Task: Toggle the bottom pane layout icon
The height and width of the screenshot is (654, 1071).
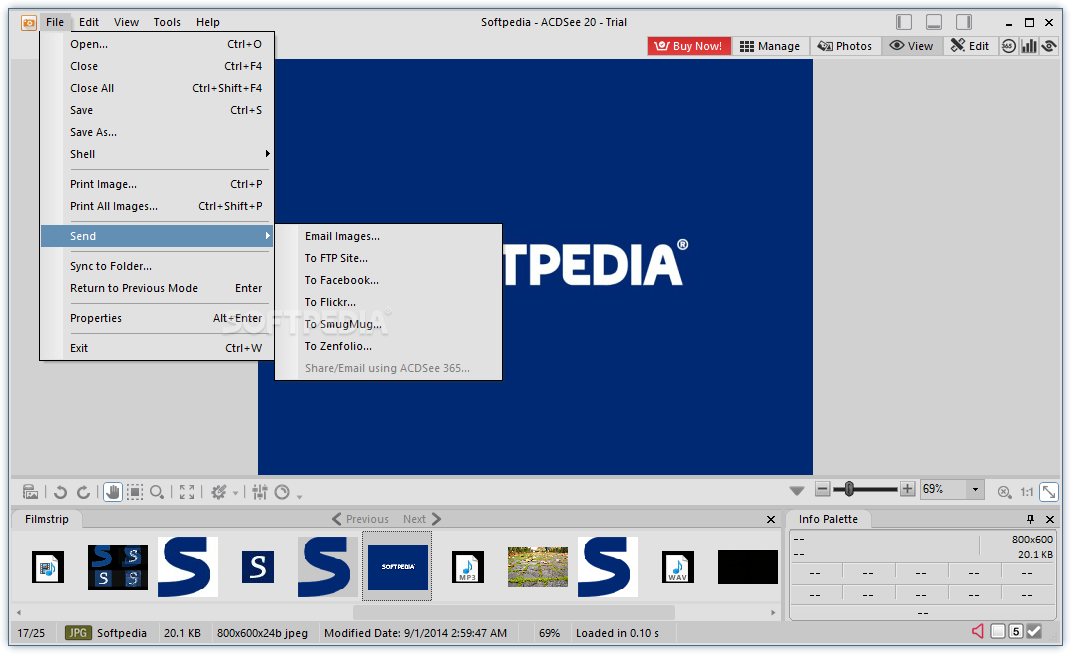Action: (934, 23)
